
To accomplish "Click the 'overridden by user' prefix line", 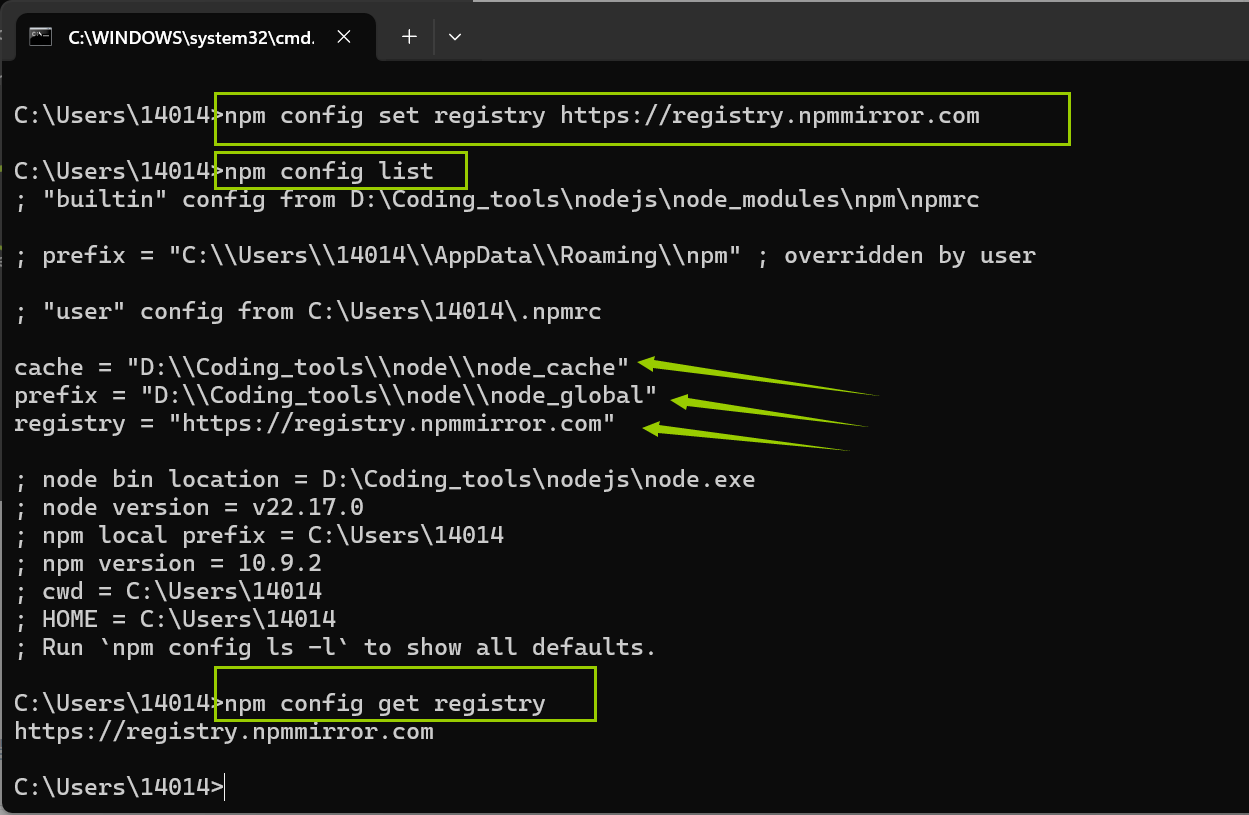I will tap(525, 255).
